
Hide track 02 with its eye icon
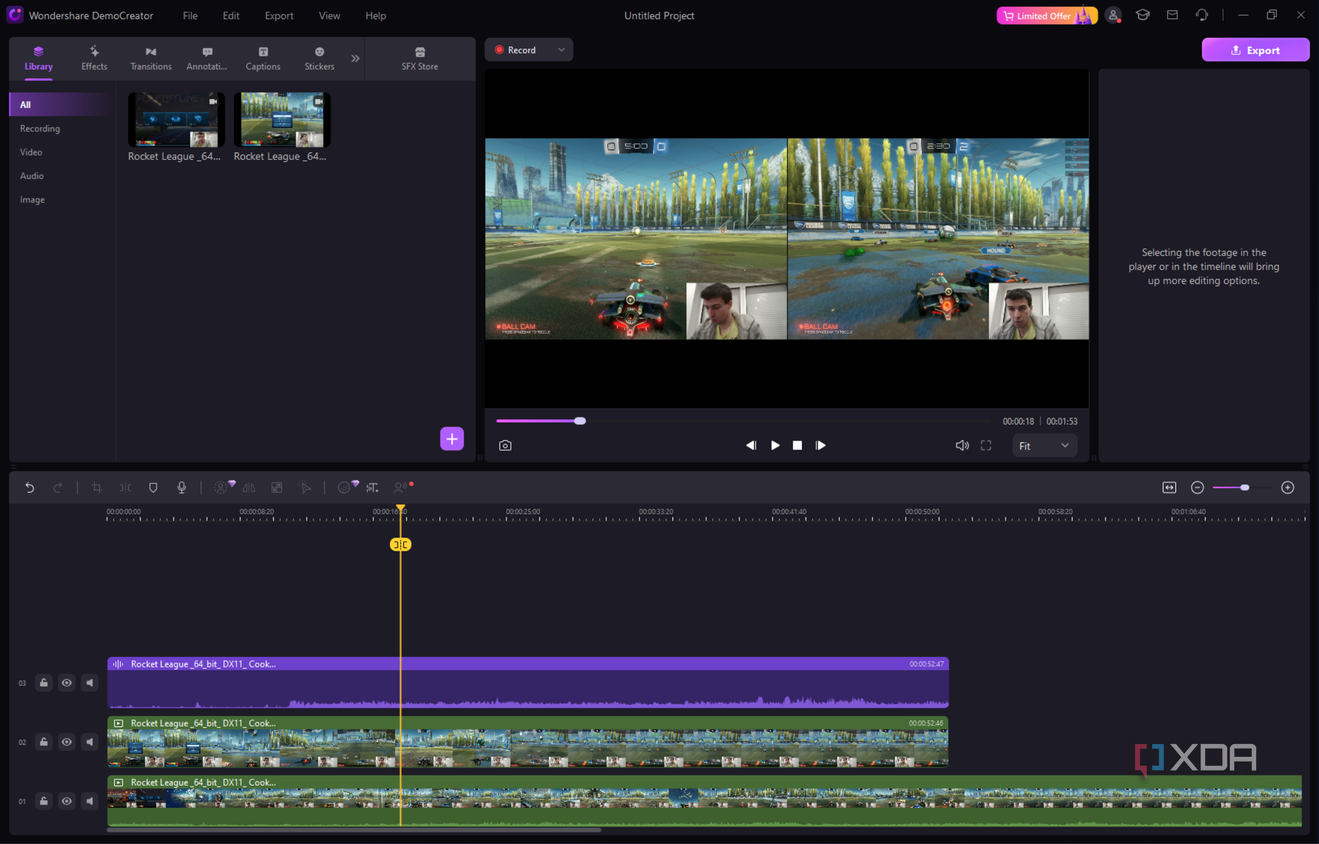(x=67, y=742)
